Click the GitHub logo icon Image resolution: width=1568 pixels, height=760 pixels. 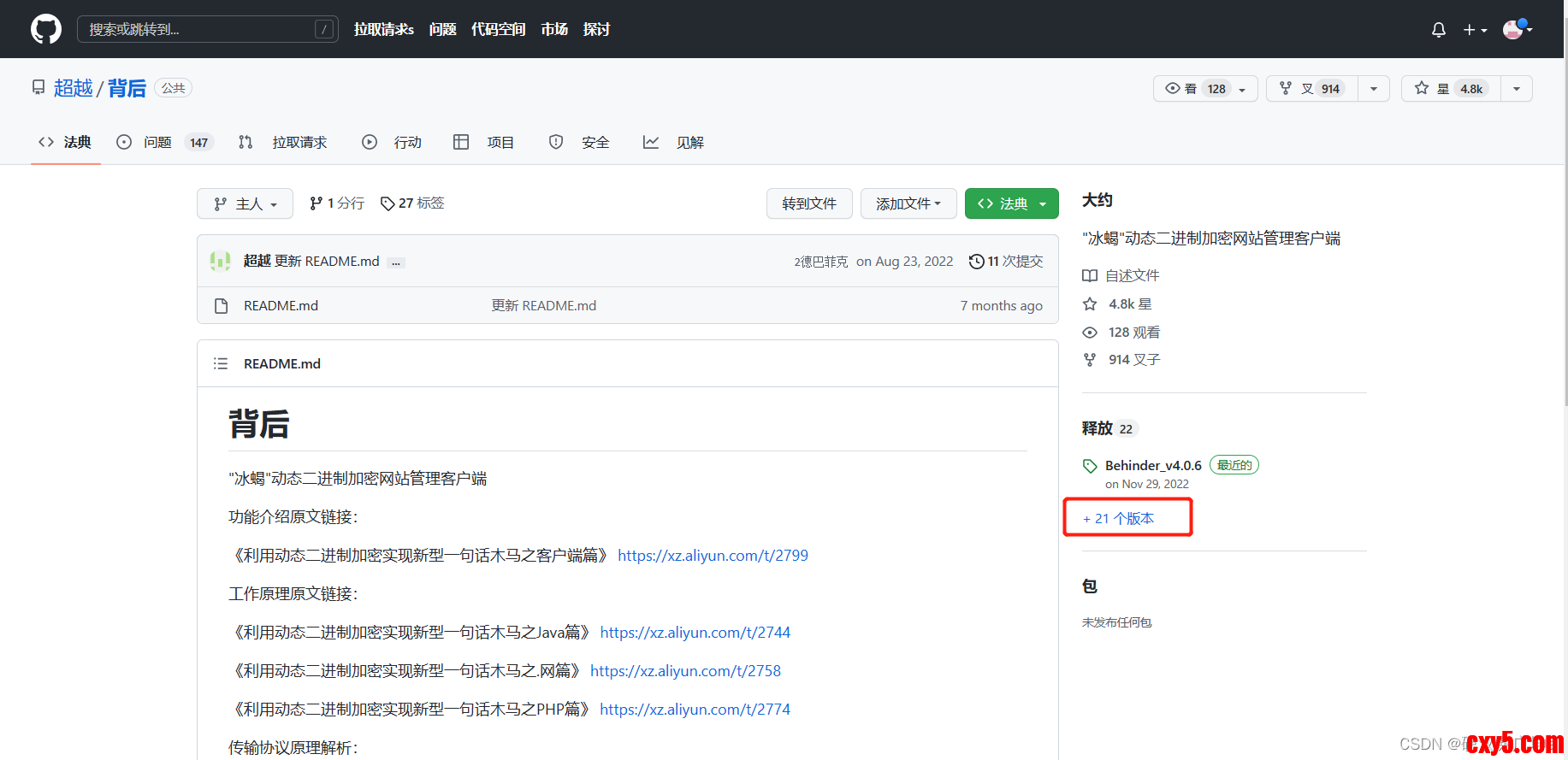46,29
